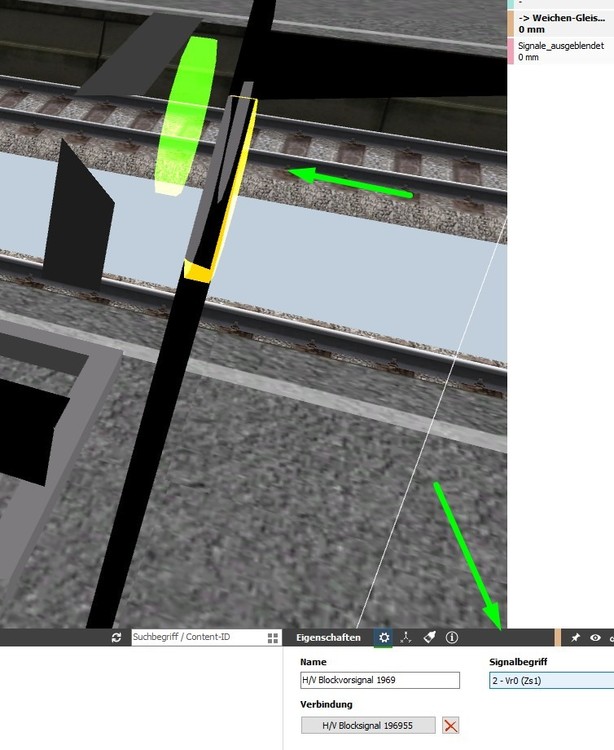This screenshot has width=614, height=750.
Task: Open the axes transform tab
Action: click(x=406, y=637)
